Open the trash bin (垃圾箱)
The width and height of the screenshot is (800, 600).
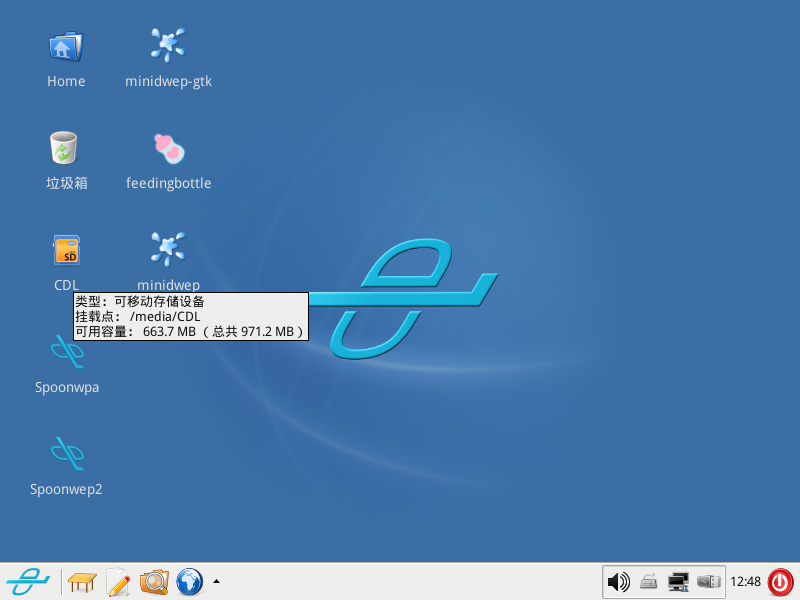point(66,148)
